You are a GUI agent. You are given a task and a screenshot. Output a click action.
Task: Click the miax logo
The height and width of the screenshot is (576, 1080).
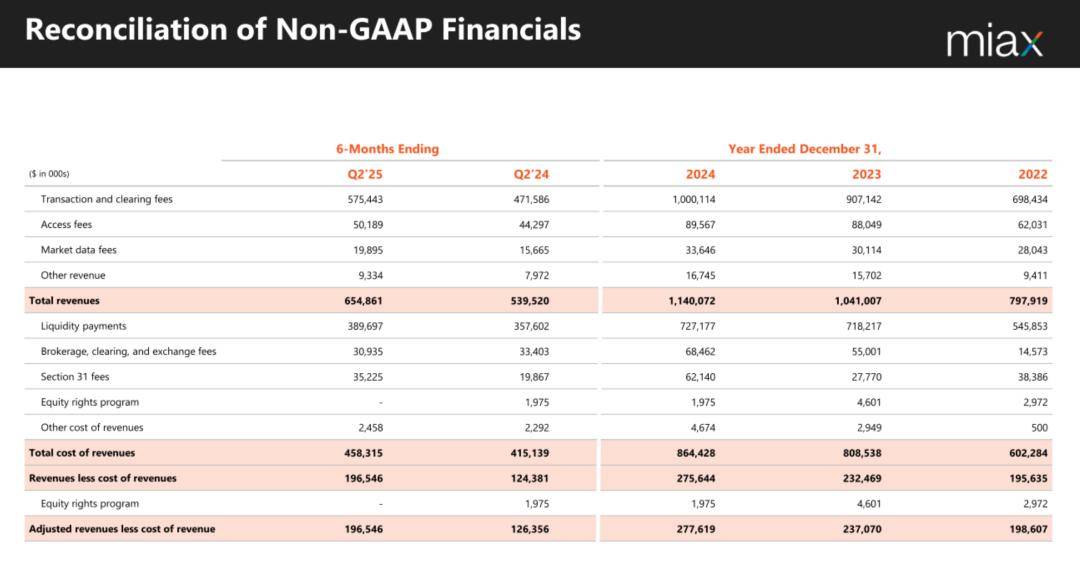pyautogui.click(x=995, y=43)
